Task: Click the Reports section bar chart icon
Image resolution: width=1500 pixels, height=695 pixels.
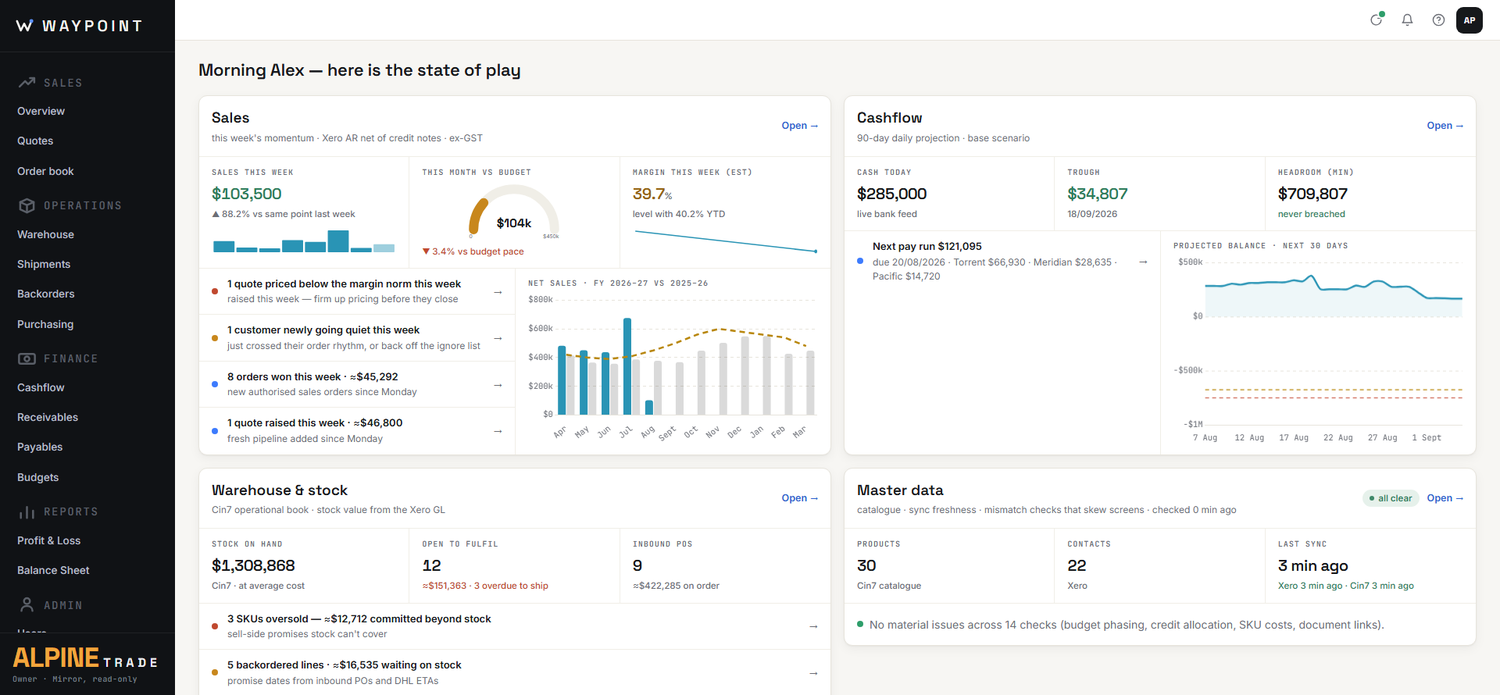Action: click(x=27, y=511)
